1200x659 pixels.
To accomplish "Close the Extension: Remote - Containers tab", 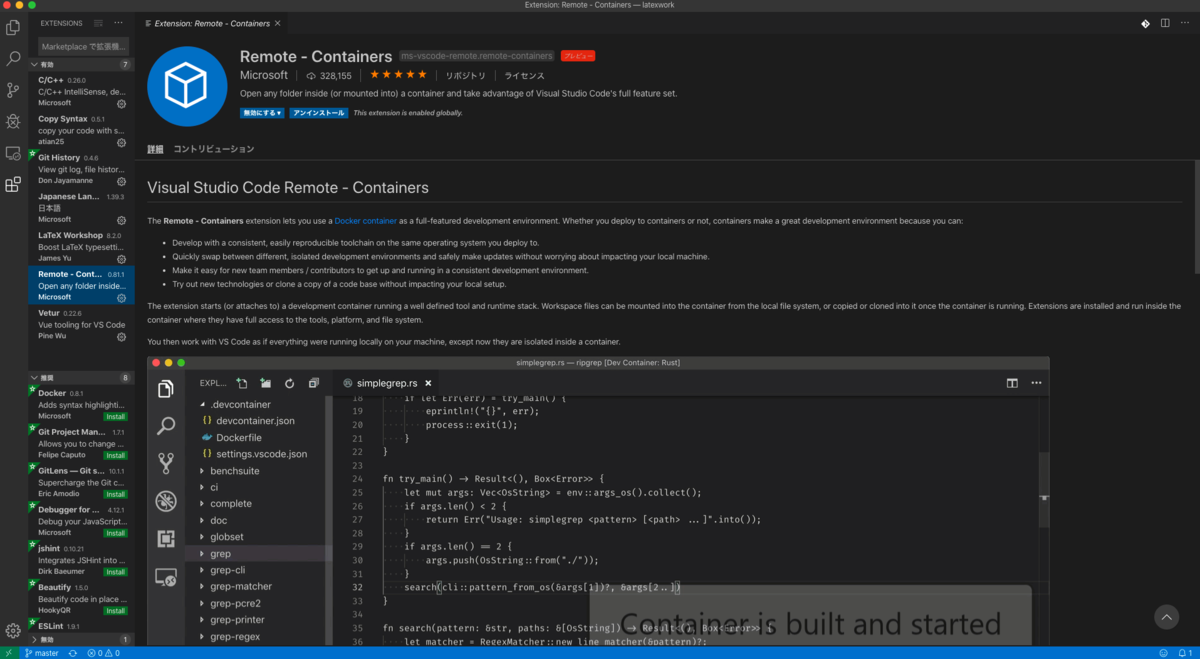I will [x=279, y=23].
